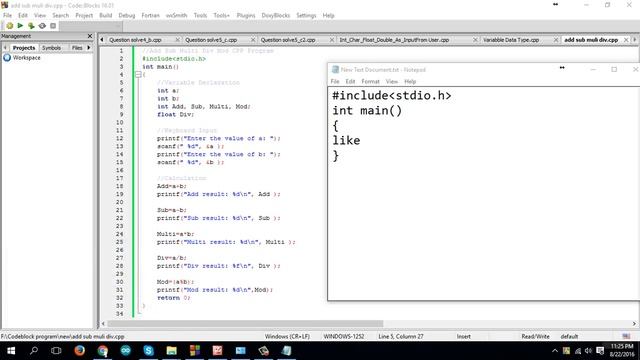Click the Build and run toolbar icon
This screenshot has height=360, width=640.
click(31, 26)
